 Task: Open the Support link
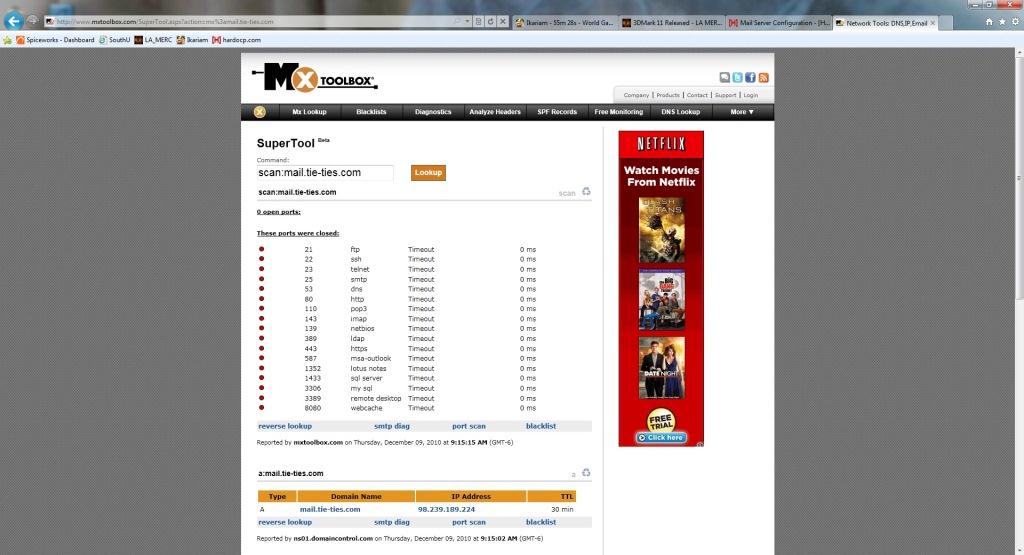(x=725, y=95)
